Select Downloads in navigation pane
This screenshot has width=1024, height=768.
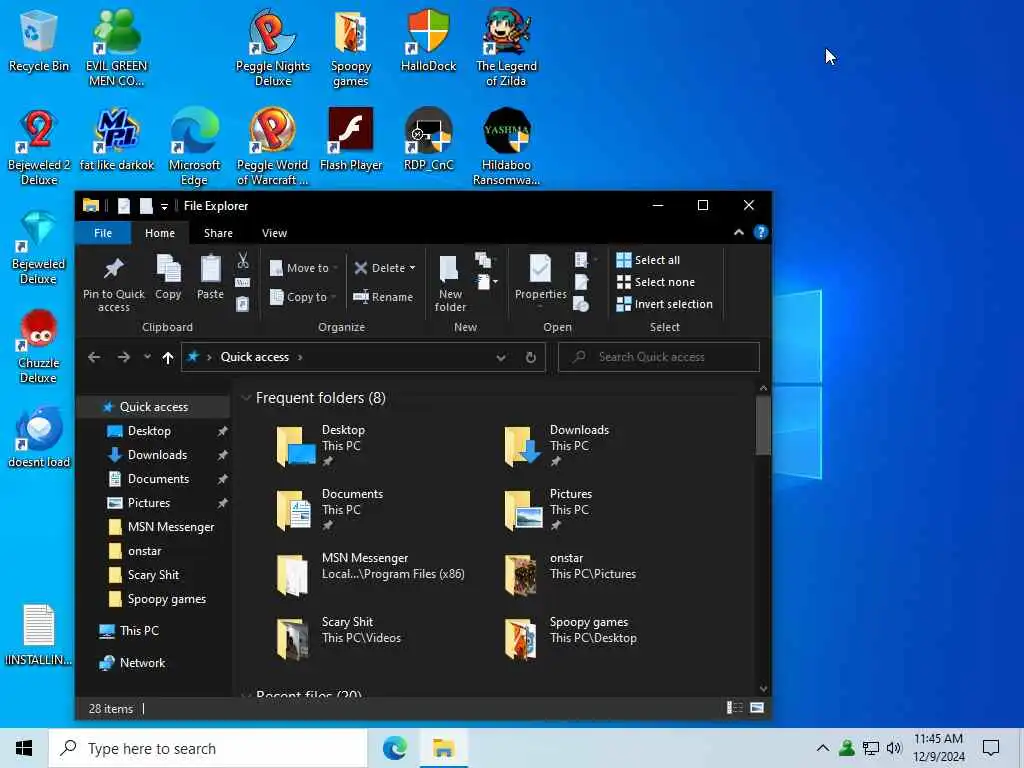point(157,455)
